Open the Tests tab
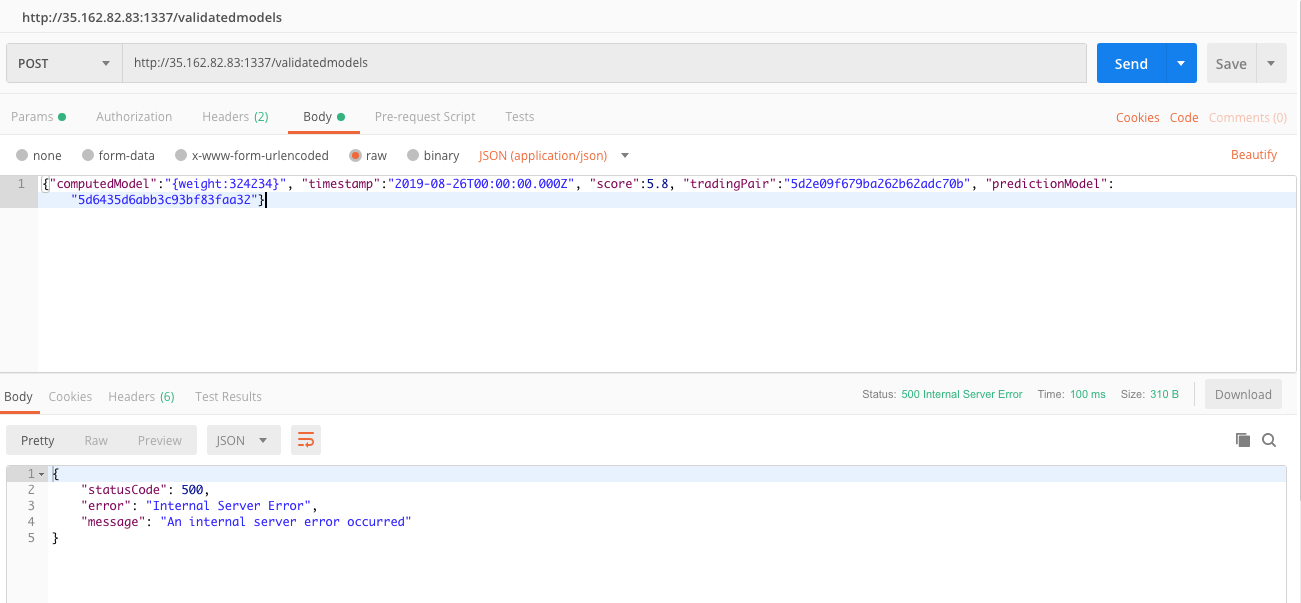The height and width of the screenshot is (603, 1301). [520, 117]
